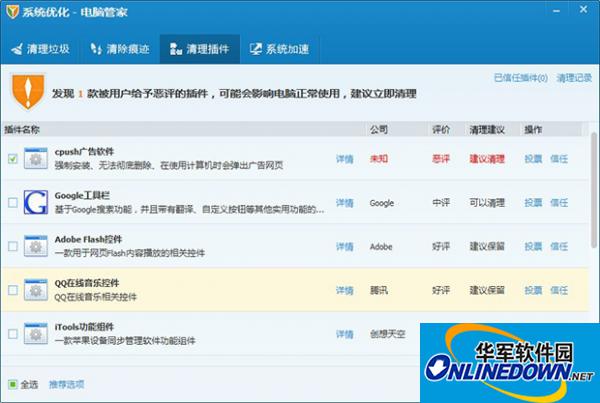Open 详情 for QQ在线音乐控件

coord(344,290)
